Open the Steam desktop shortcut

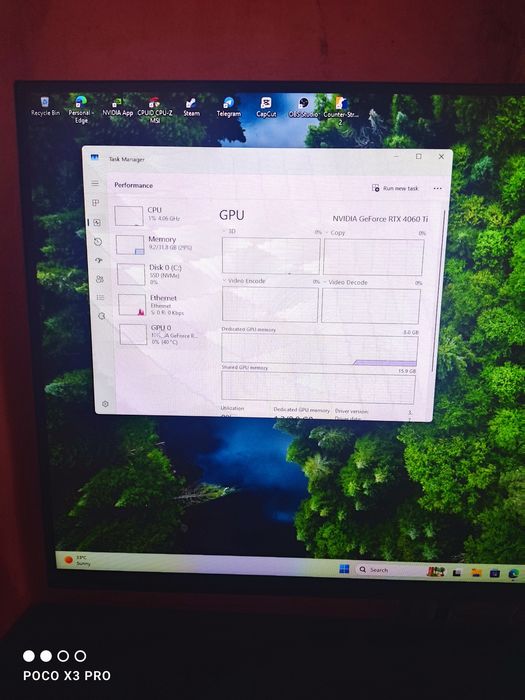click(191, 108)
